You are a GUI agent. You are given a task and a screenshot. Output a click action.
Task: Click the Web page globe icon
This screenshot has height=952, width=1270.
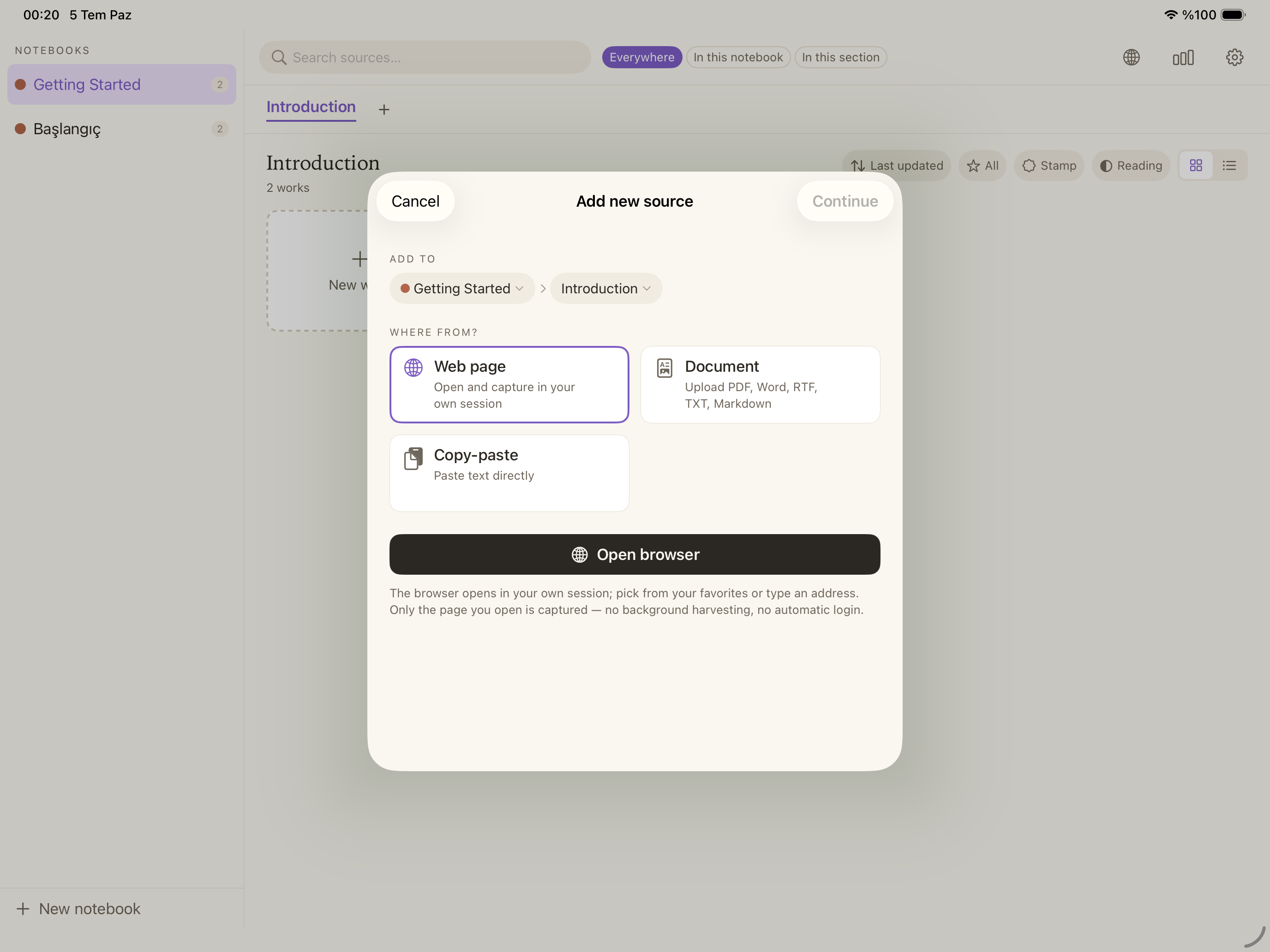tap(413, 367)
